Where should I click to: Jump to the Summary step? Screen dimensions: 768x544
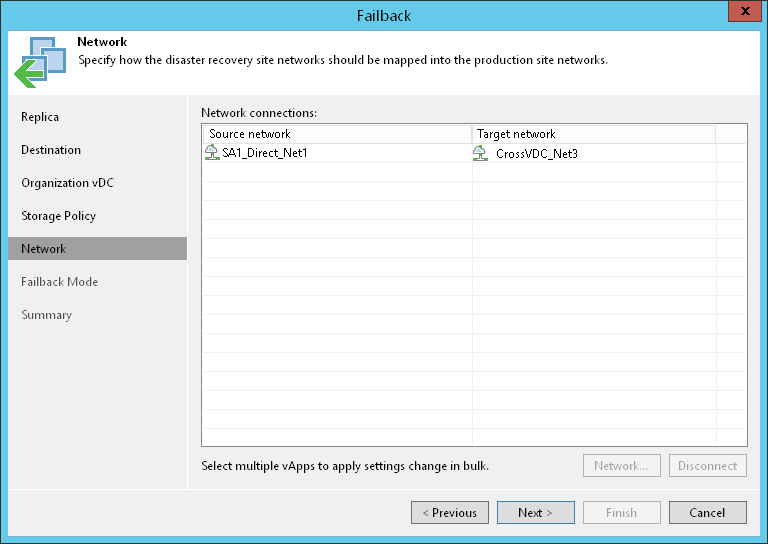pyautogui.click(x=46, y=315)
